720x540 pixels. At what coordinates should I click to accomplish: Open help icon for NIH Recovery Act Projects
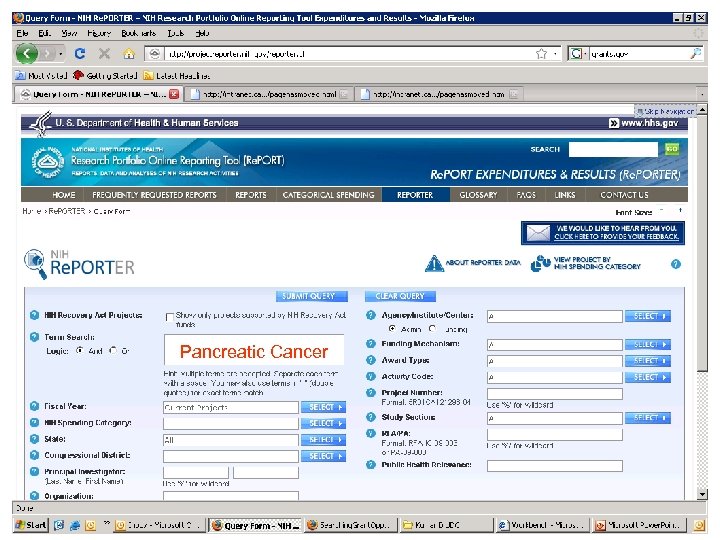coord(34,315)
